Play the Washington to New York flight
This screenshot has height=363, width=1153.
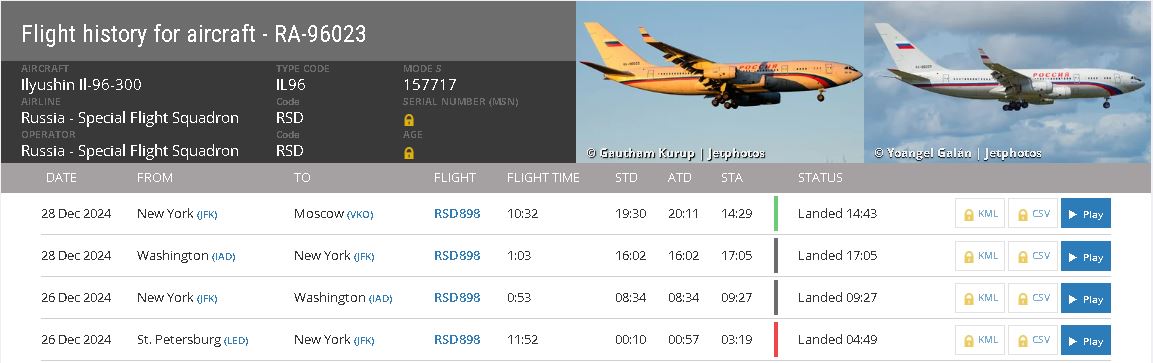(x=1085, y=256)
